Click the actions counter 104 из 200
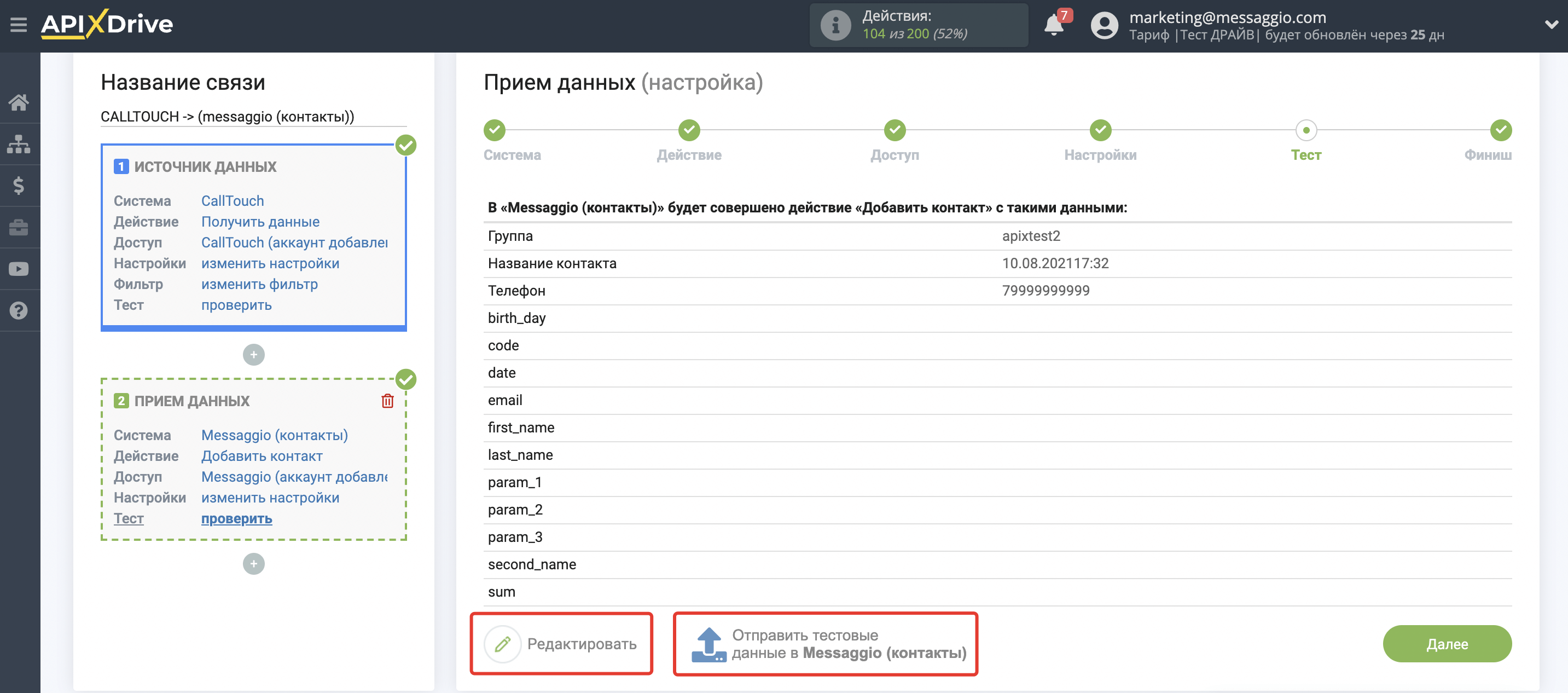The height and width of the screenshot is (693, 1568). pyautogui.click(x=914, y=34)
